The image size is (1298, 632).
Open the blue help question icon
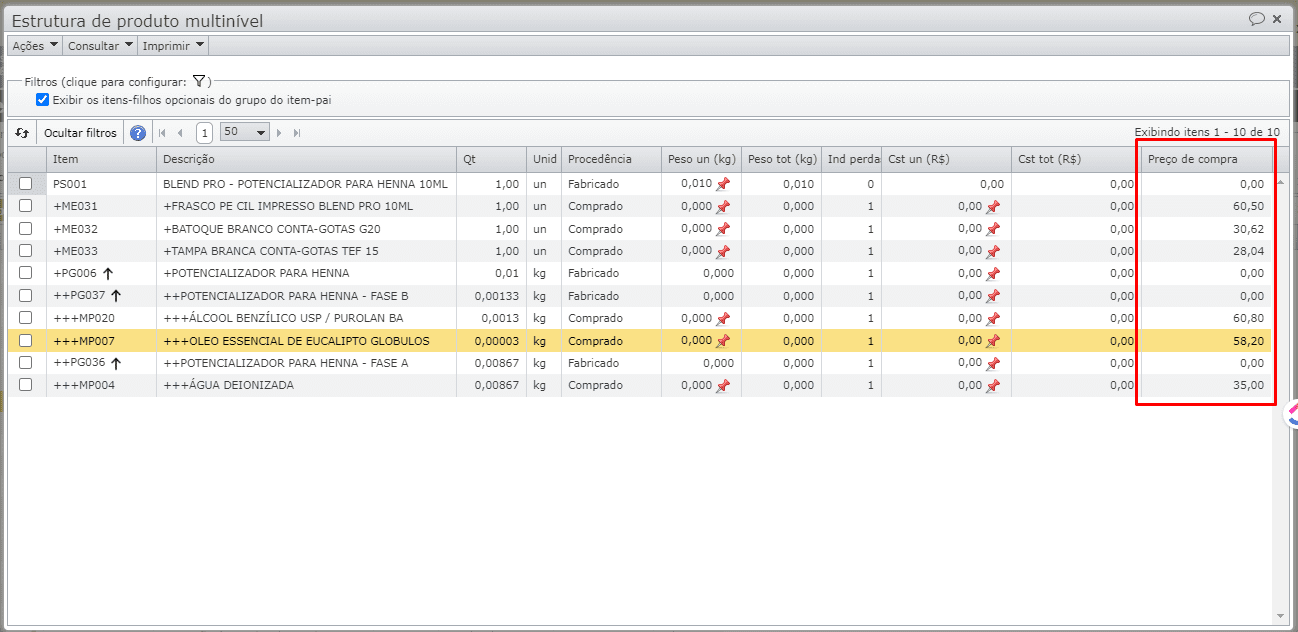click(x=138, y=133)
